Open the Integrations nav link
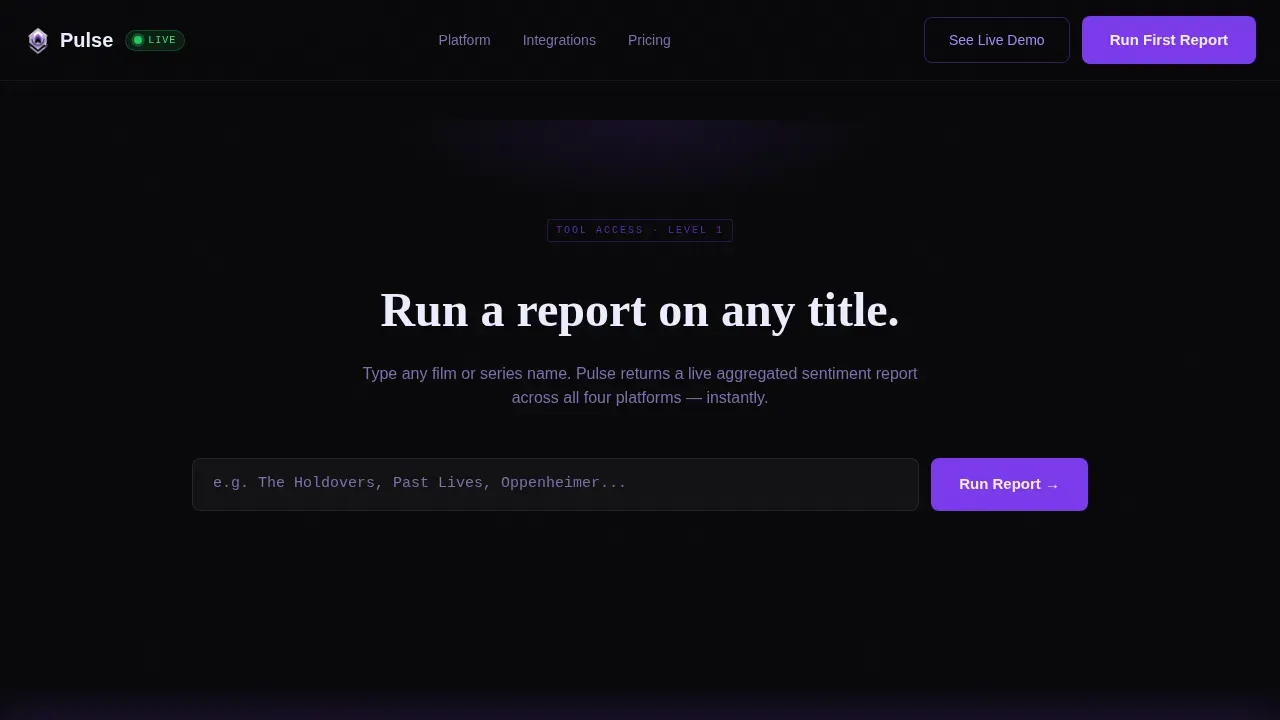1280x720 pixels. [x=559, y=40]
